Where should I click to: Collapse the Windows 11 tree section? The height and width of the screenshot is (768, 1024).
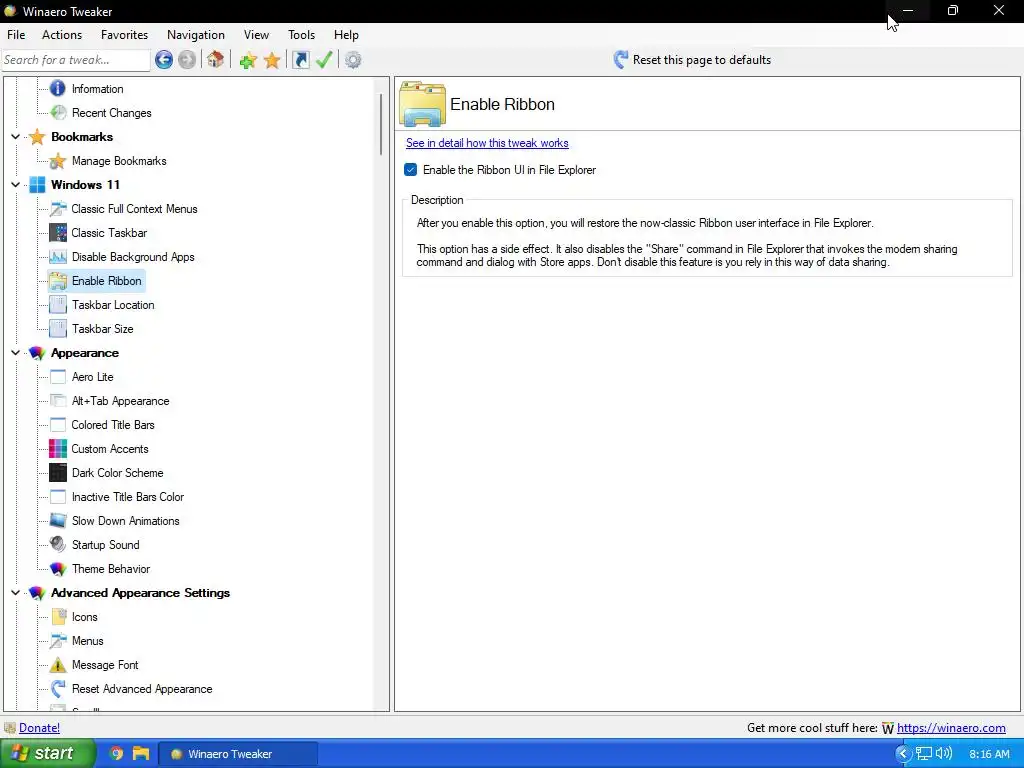pos(16,185)
